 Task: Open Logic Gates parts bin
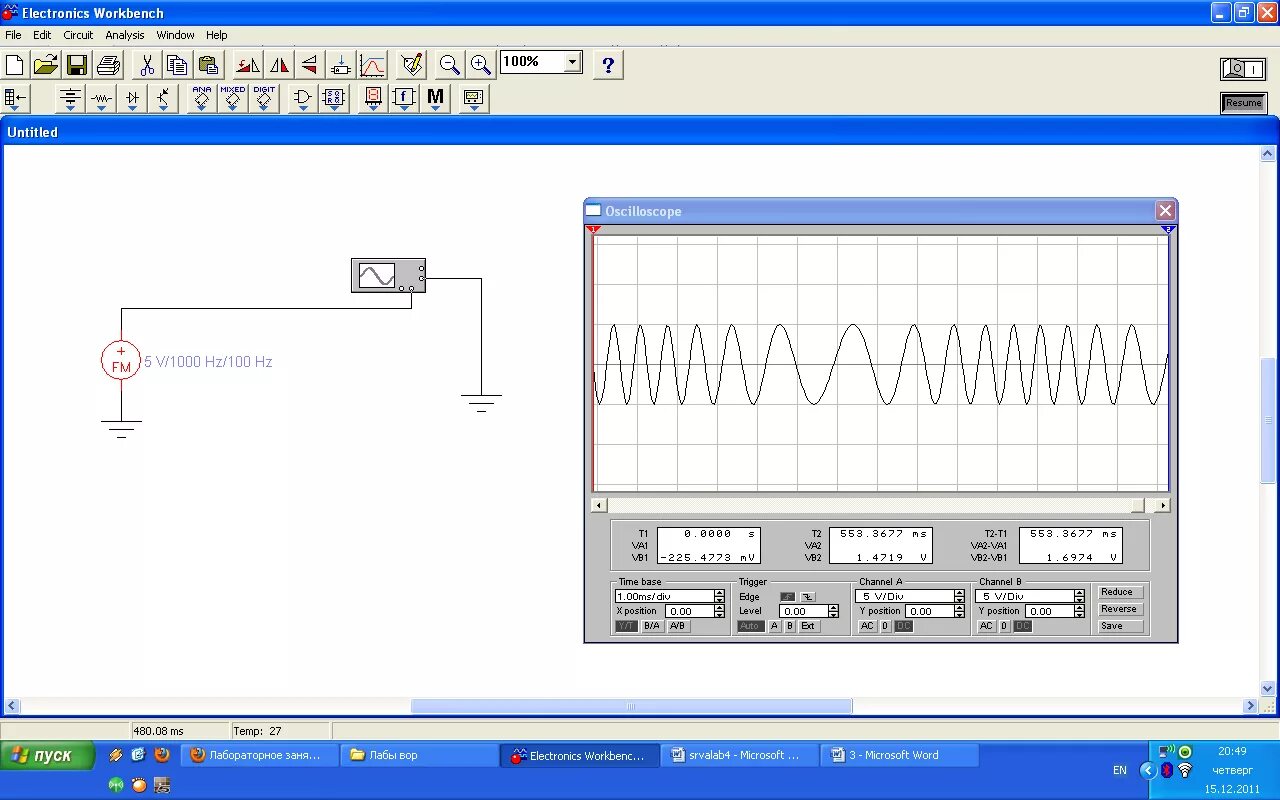(x=303, y=98)
